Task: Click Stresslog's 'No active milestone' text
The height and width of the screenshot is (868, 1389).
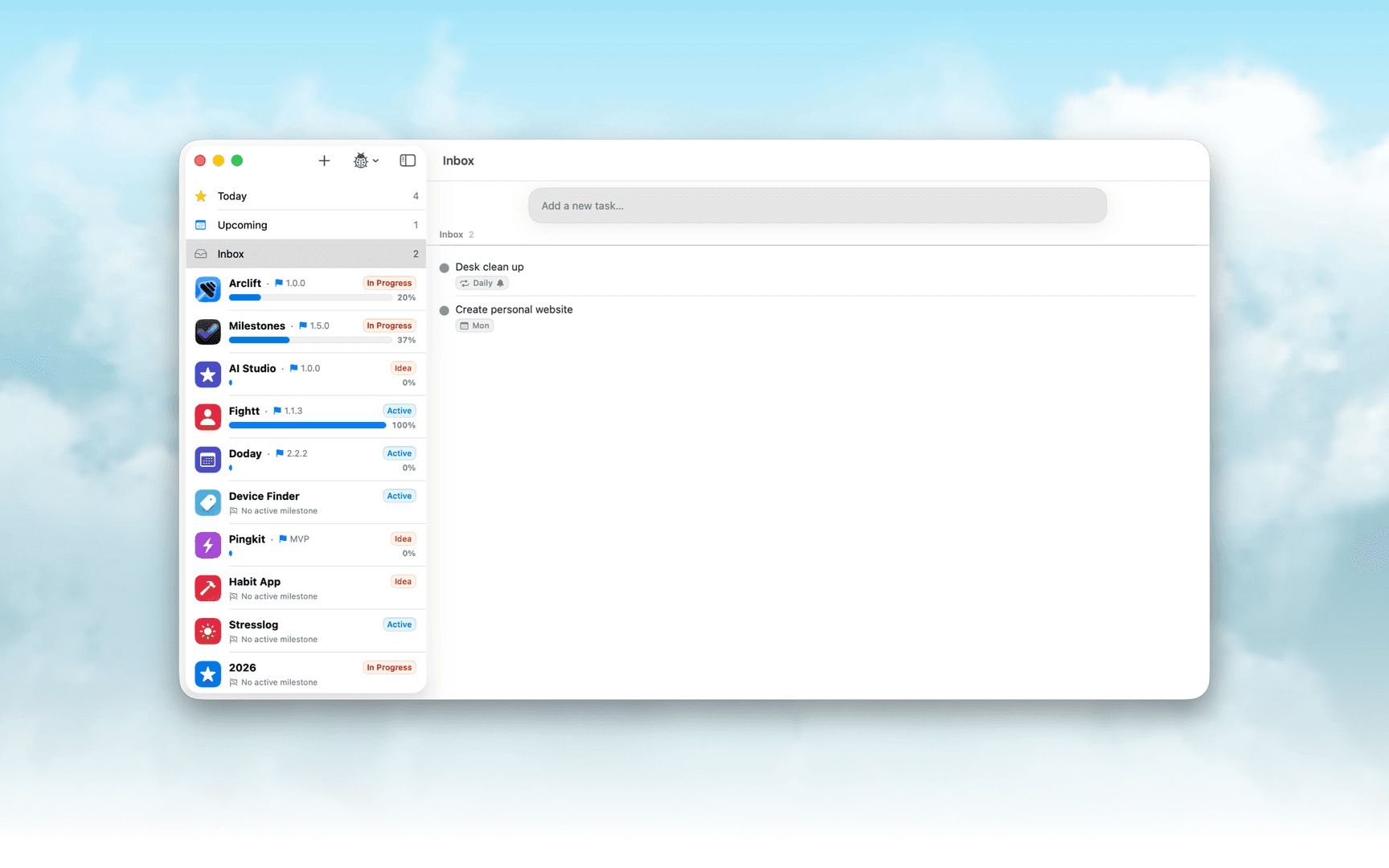Action: coord(279,640)
